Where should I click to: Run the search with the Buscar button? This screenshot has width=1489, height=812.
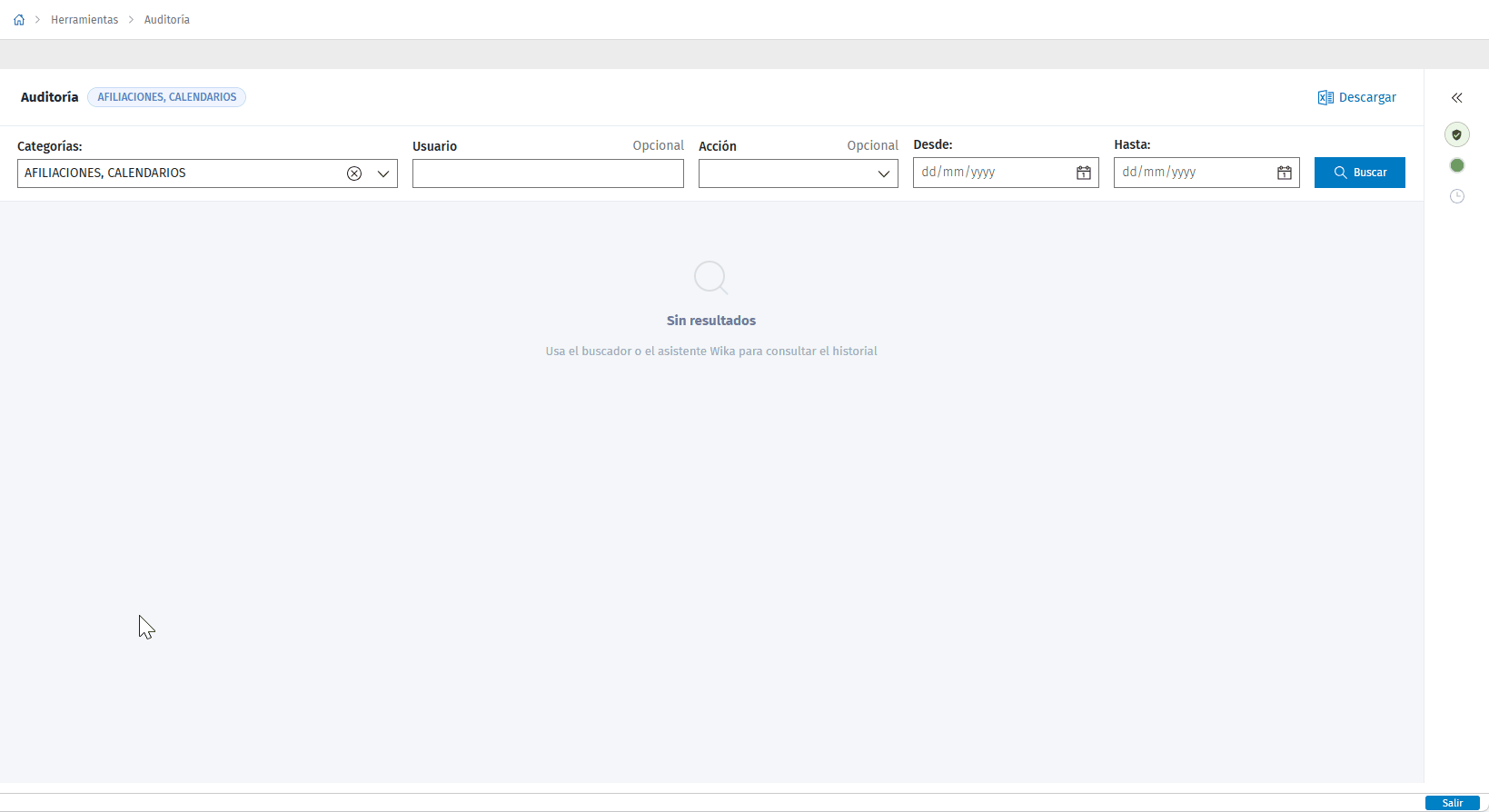coord(1360,173)
